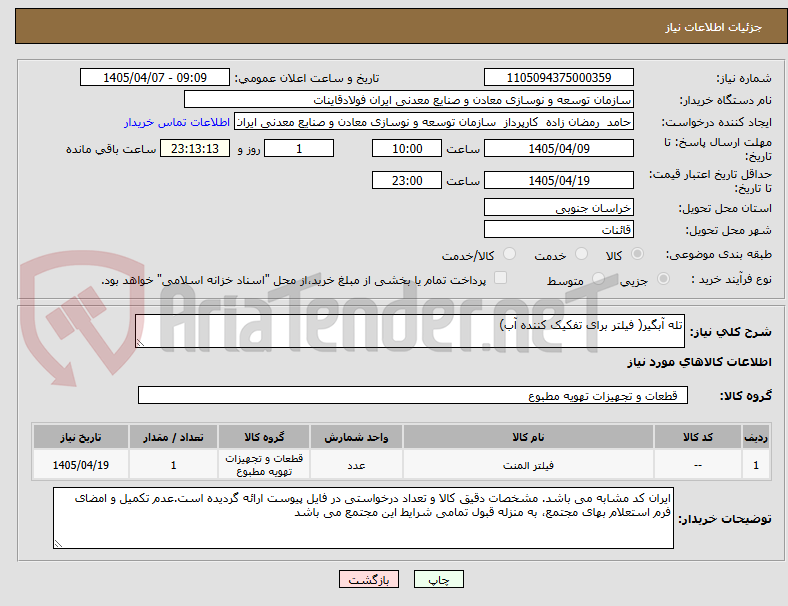
Task: Click the فیلتر المنت item name cell
Action: pos(528,465)
